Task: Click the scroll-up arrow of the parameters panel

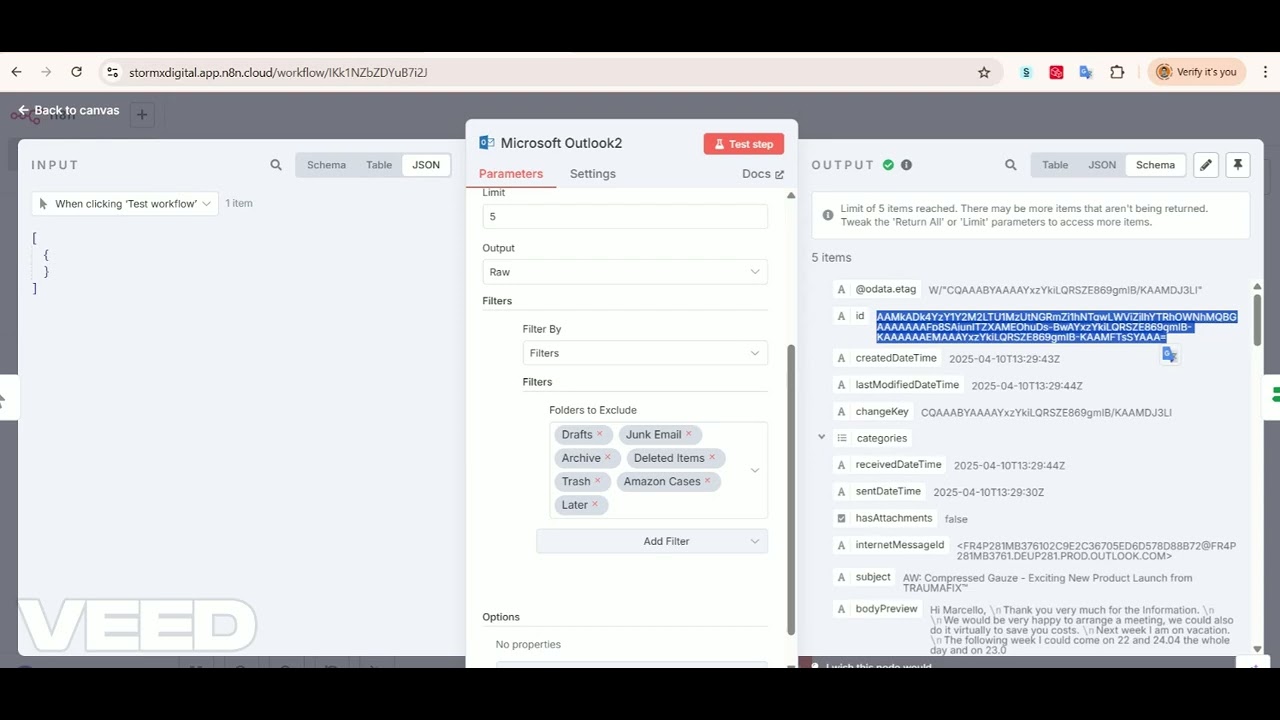Action: [x=791, y=195]
